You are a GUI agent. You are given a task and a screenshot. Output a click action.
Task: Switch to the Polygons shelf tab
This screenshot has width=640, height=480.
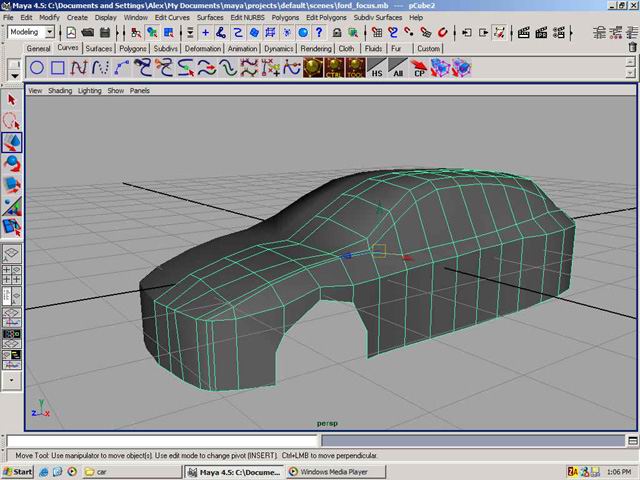tap(132, 48)
